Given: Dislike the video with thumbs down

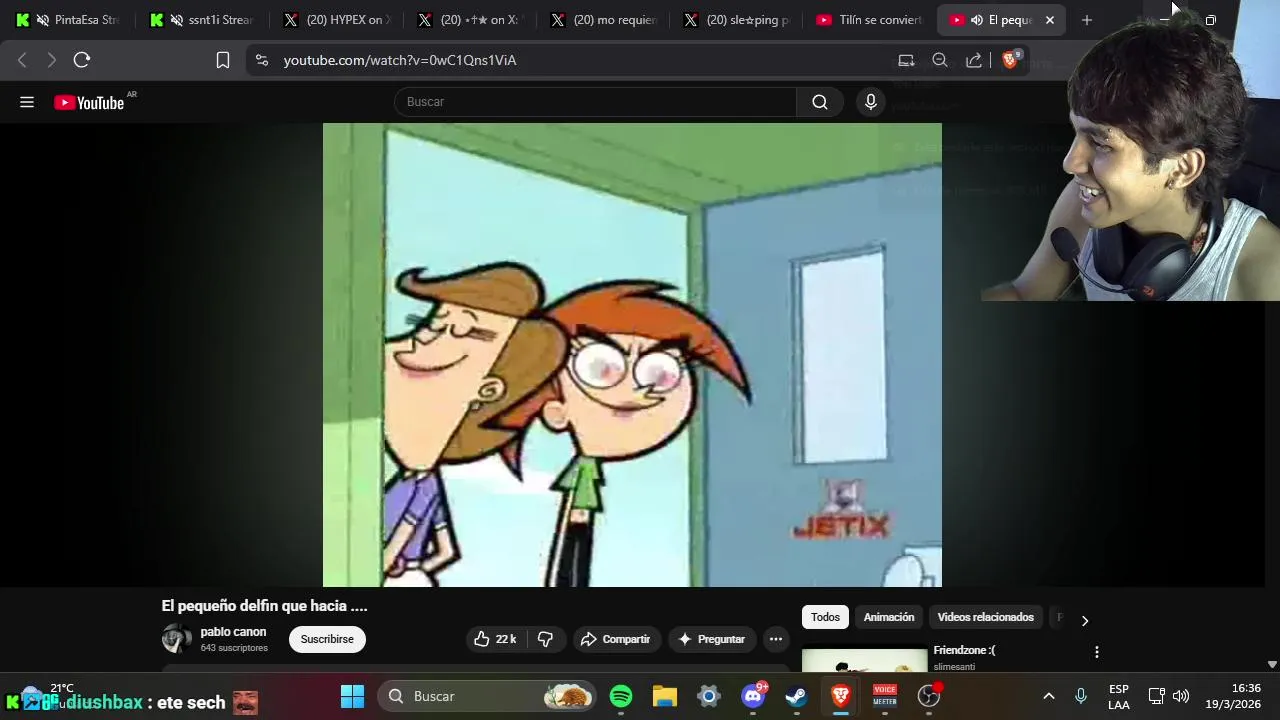Looking at the screenshot, I should 546,639.
